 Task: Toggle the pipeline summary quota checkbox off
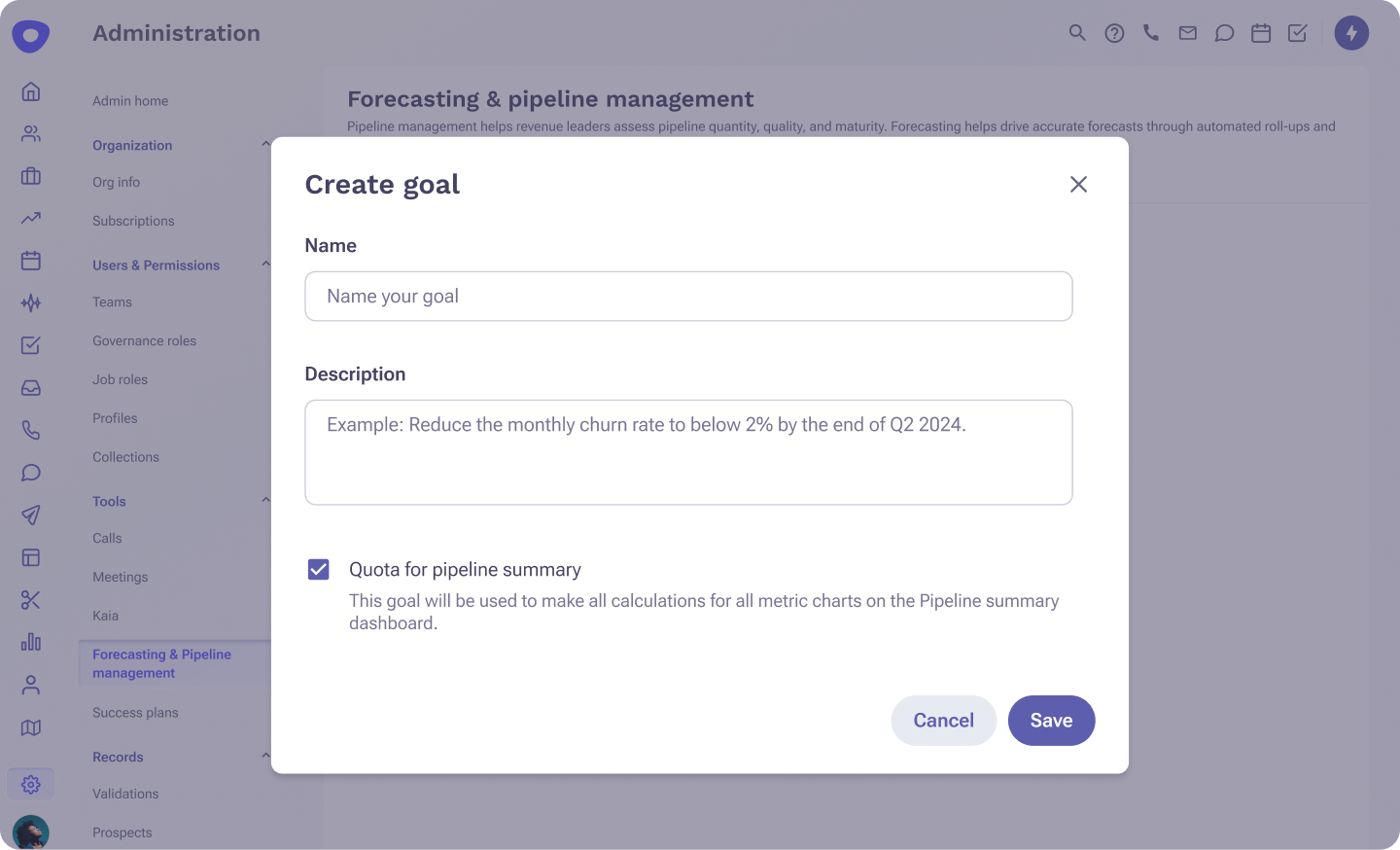(x=318, y=569)
